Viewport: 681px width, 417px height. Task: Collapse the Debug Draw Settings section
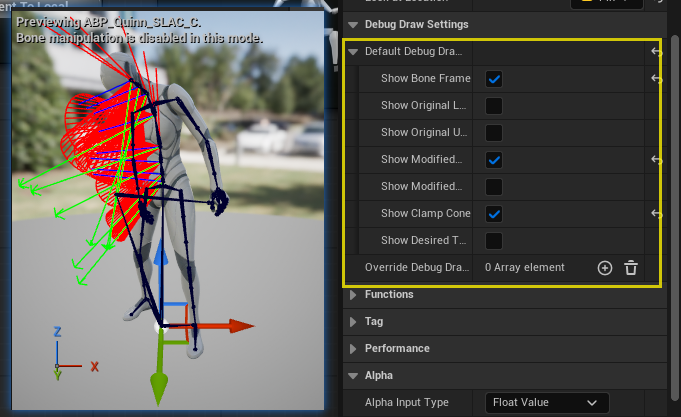pos(353,25)
